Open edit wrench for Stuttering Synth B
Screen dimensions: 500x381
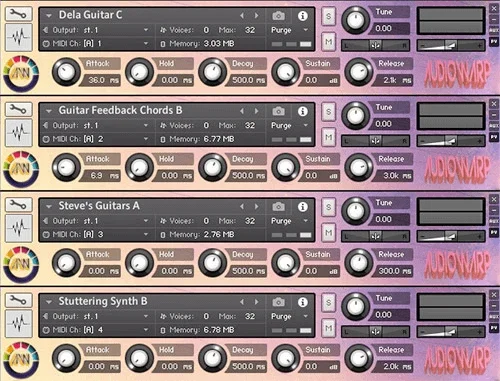click(x=19, y=300)
